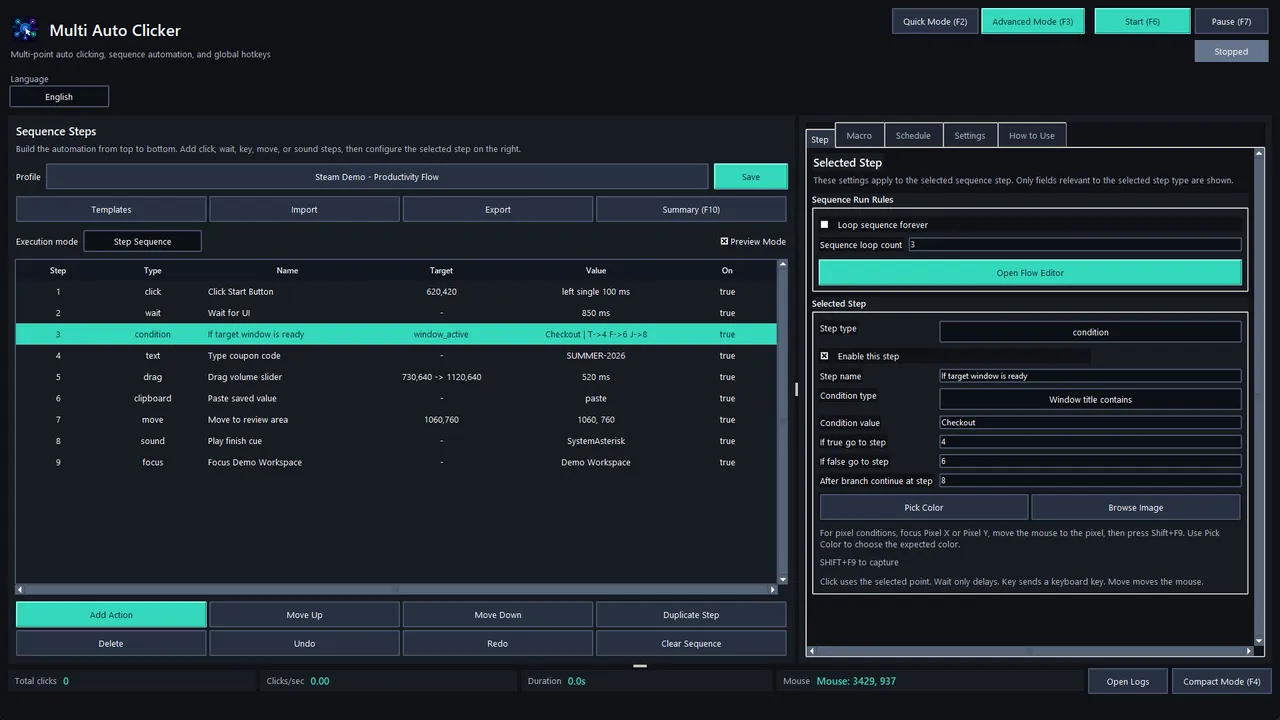
Task: Open Templates
Action: 111,209
